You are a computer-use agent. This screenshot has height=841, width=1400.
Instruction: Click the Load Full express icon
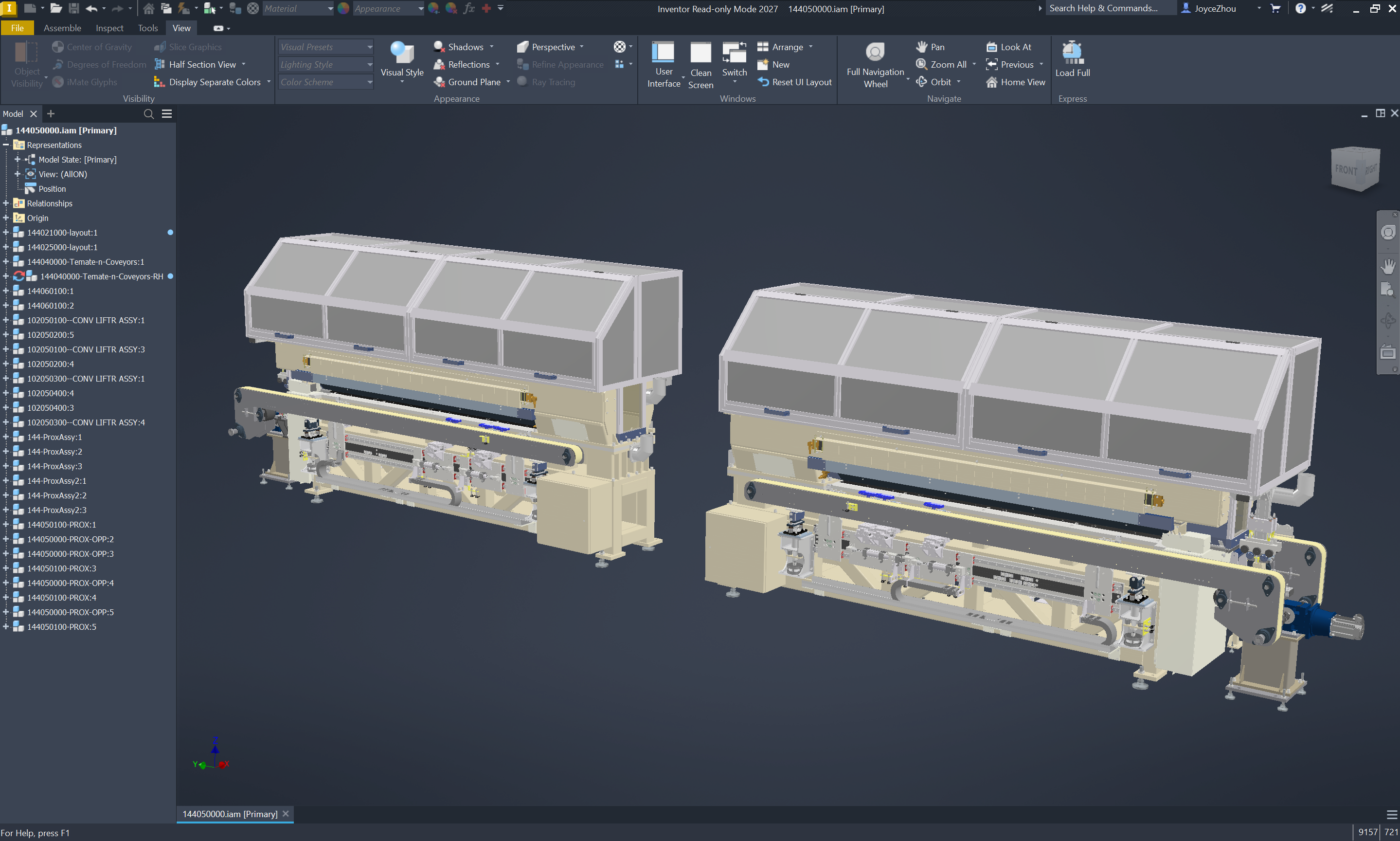1072,53
